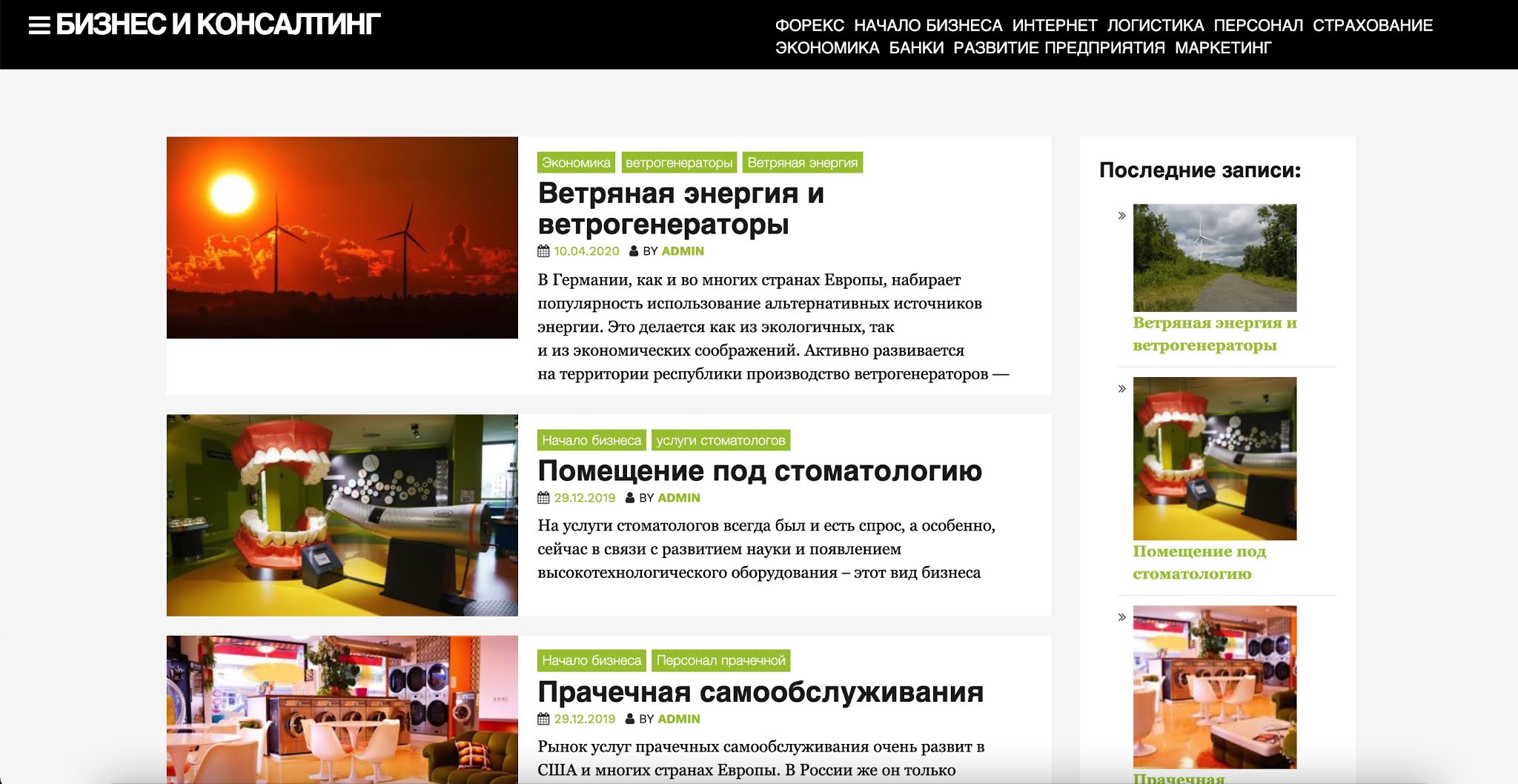Click the calendar icon in the laundromat post
The height and width of the screenshot is (784, 1518).
543,719
